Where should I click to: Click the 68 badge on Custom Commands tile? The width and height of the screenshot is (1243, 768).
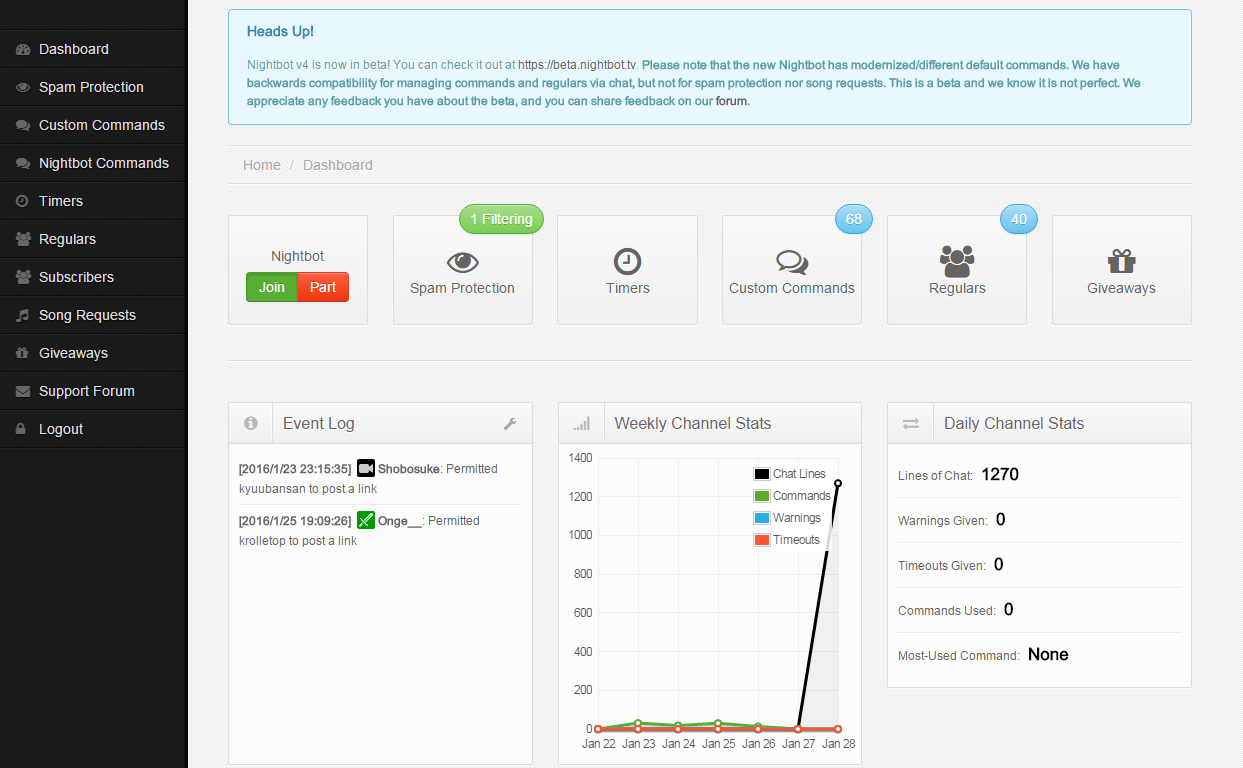(853, 219)
